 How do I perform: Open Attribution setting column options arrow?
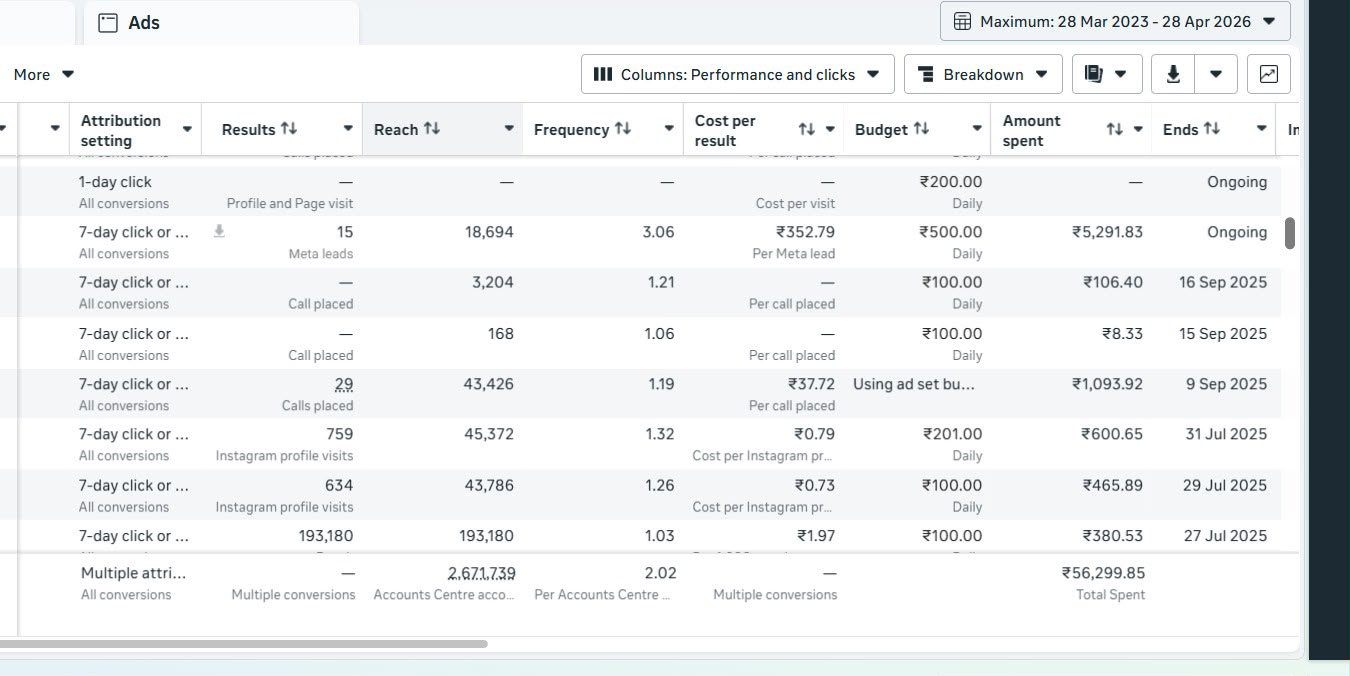(187, 129)
